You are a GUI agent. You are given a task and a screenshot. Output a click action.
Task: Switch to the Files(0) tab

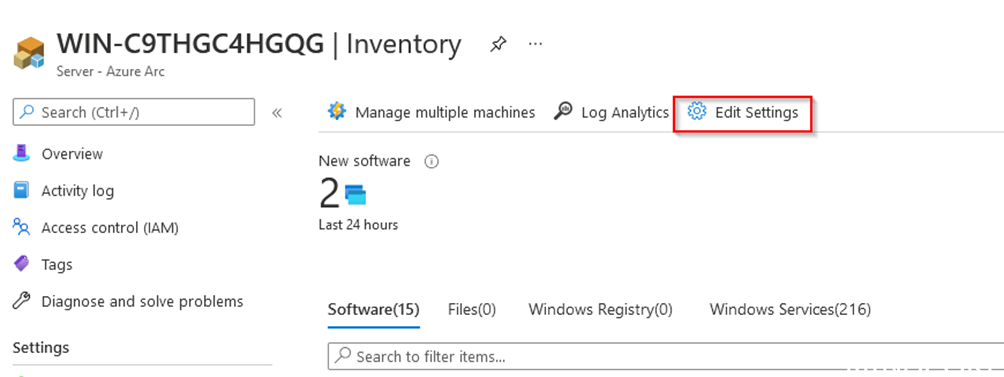click(472, 310)
